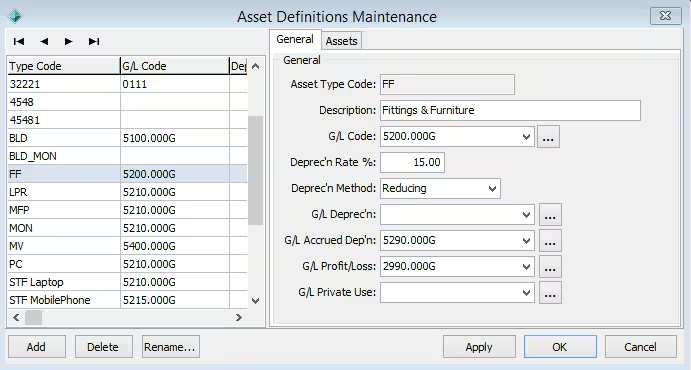This screenshot has height=370, width=691.
Task: Browse for G/L Profit/Loss ellipsis button
Action: pos(550,266)
